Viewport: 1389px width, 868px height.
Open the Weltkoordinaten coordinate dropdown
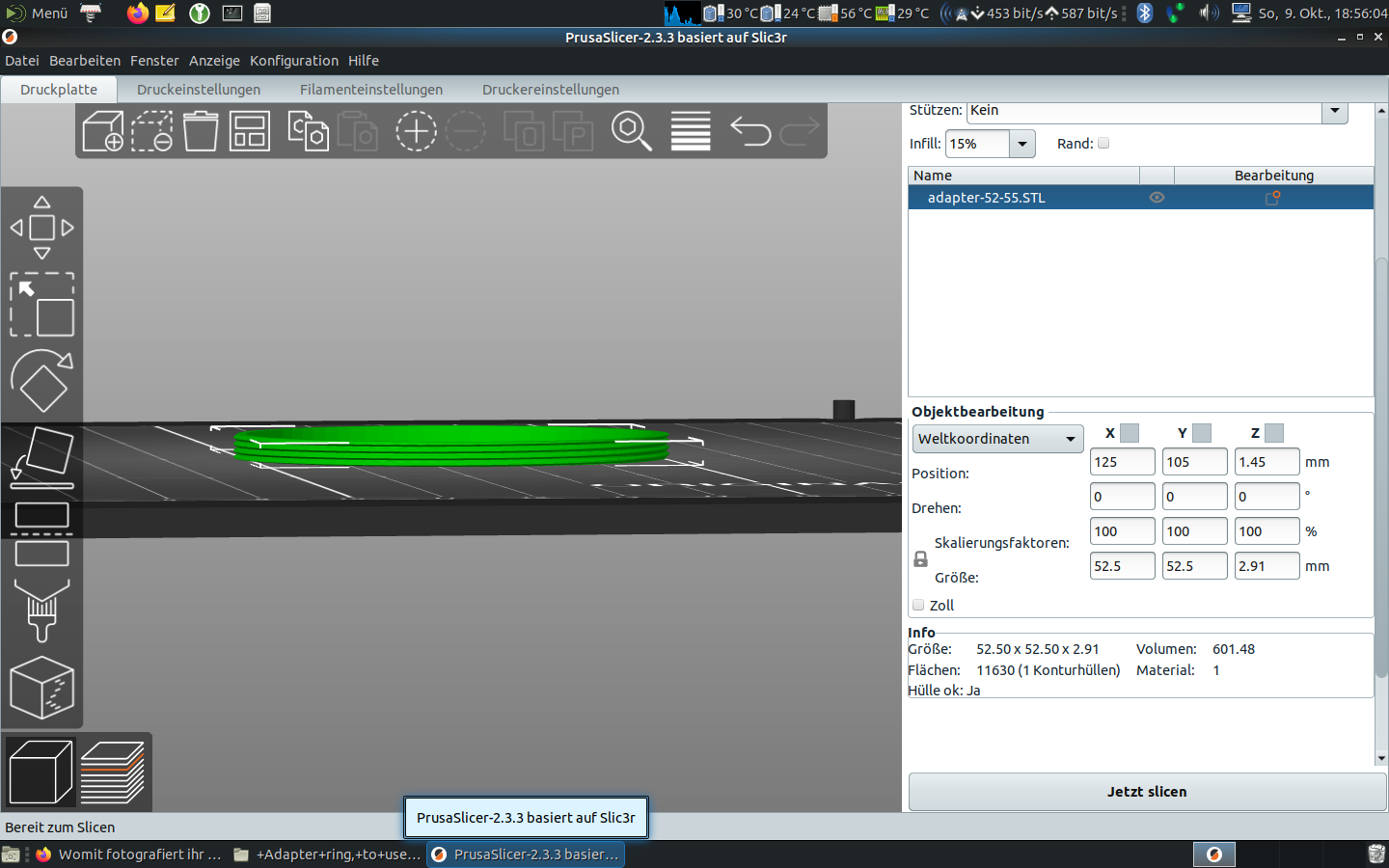point(997,439)
